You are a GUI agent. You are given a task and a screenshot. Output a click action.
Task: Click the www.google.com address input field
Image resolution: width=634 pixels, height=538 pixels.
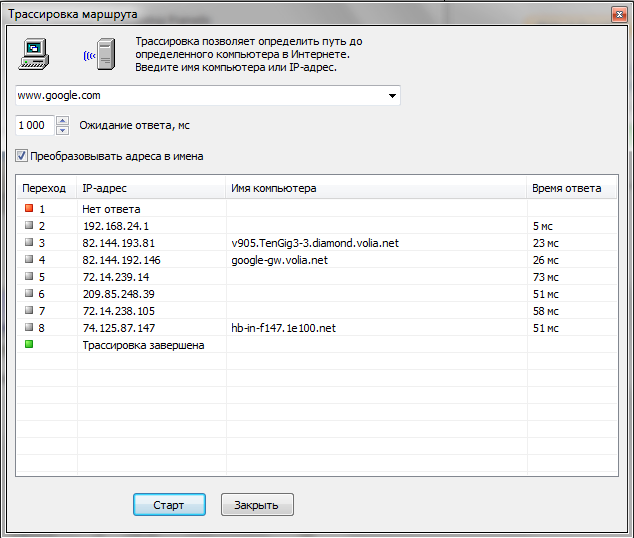tap(200, 96)
